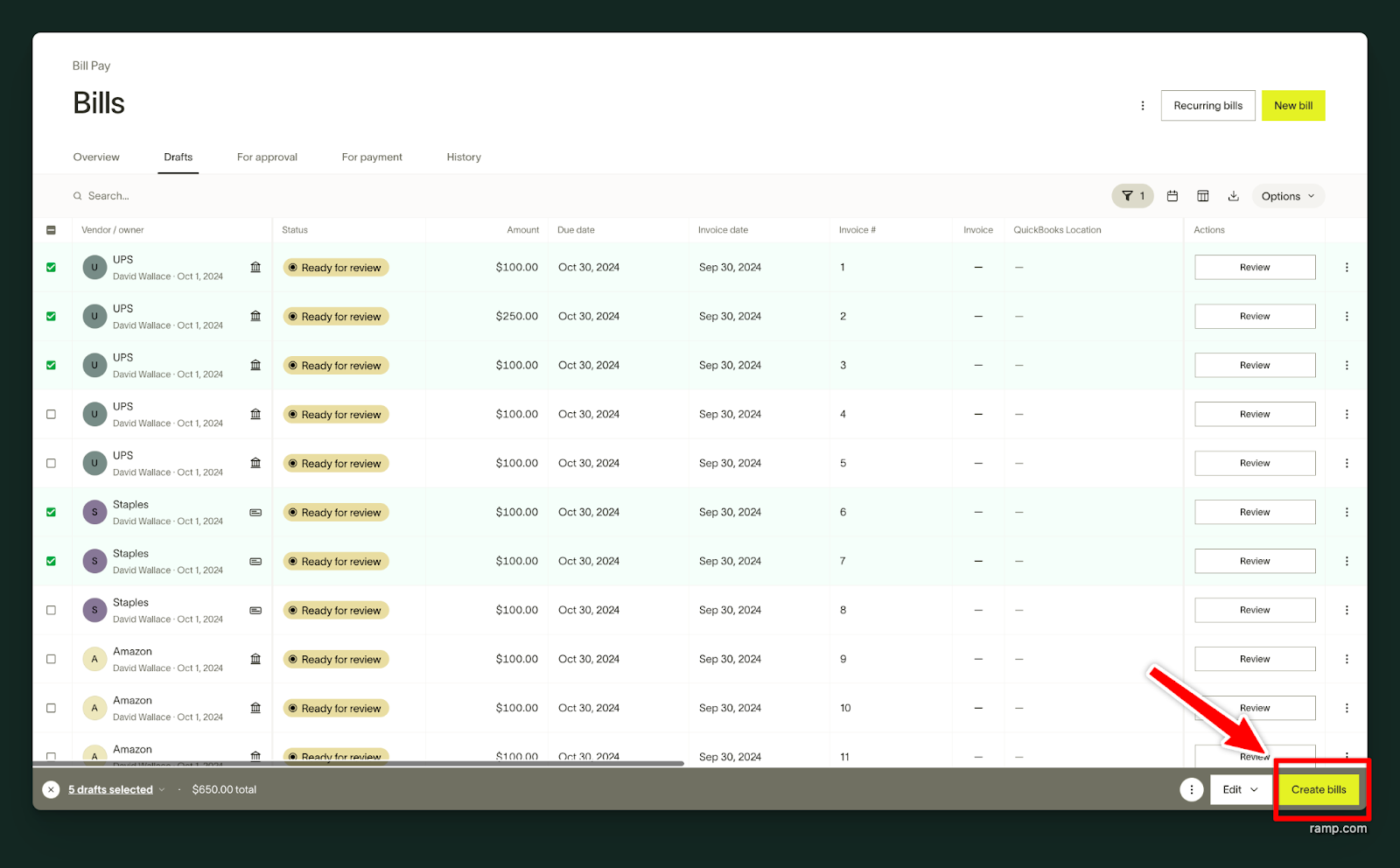Click Review for invoice 1
The height and width of the screenshot is (868, 1400).
1255,268
